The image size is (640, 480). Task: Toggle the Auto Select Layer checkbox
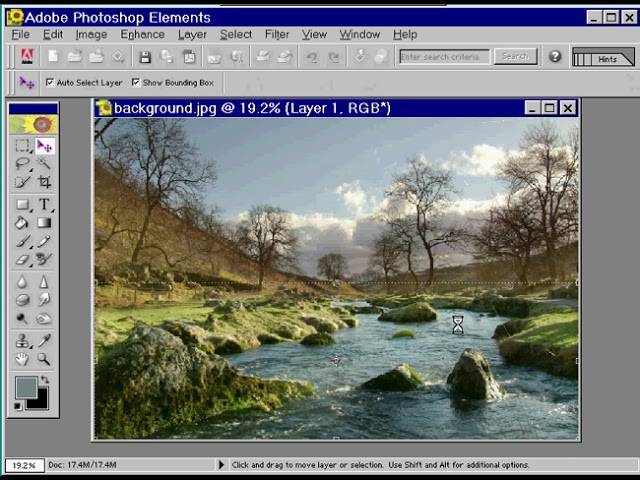coord(50,82)
